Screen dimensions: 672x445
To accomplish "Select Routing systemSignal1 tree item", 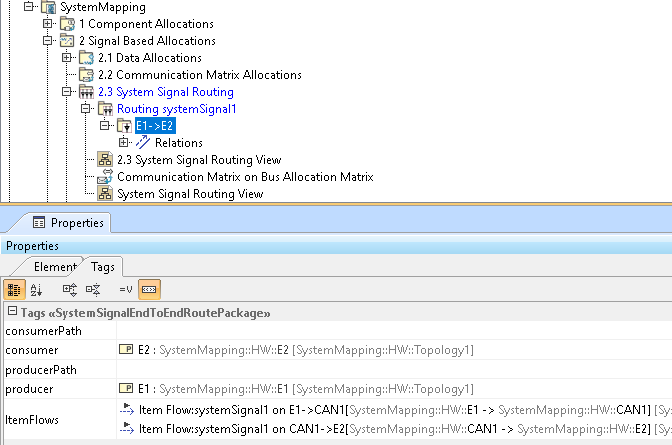I will (x=177, y=109).
